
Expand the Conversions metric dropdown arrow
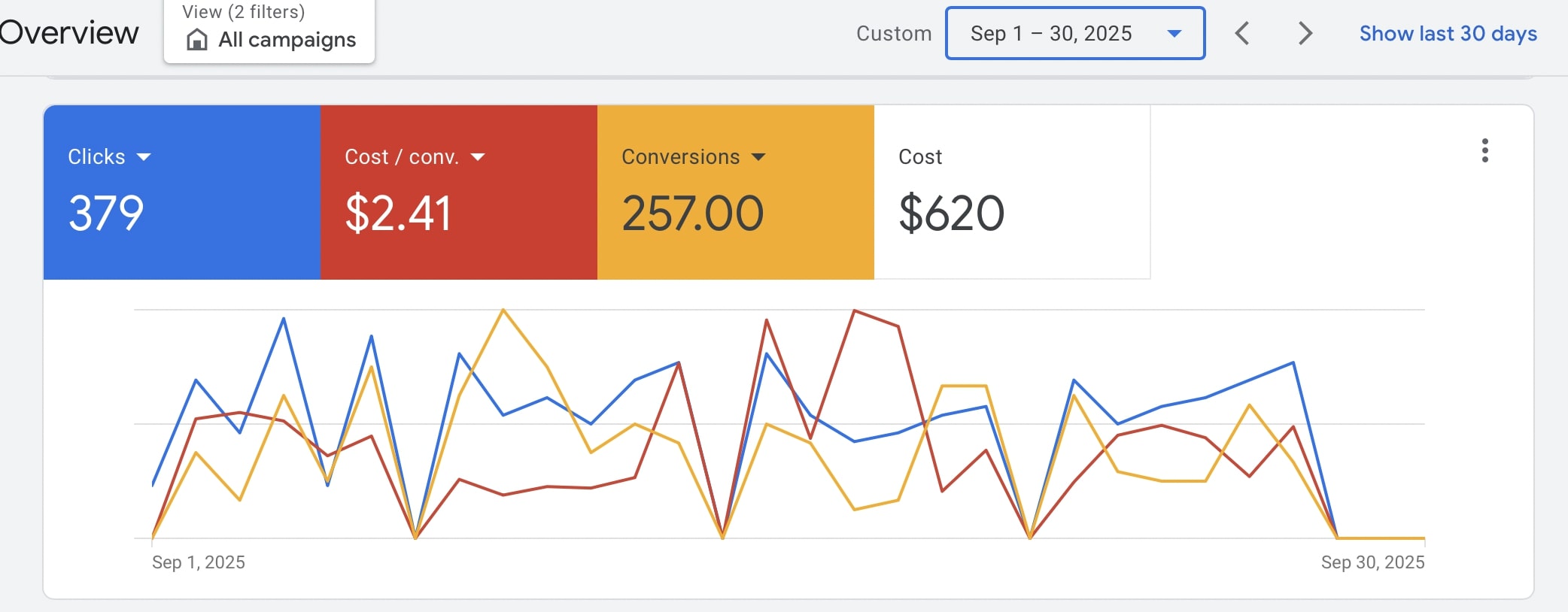(758, 157)
